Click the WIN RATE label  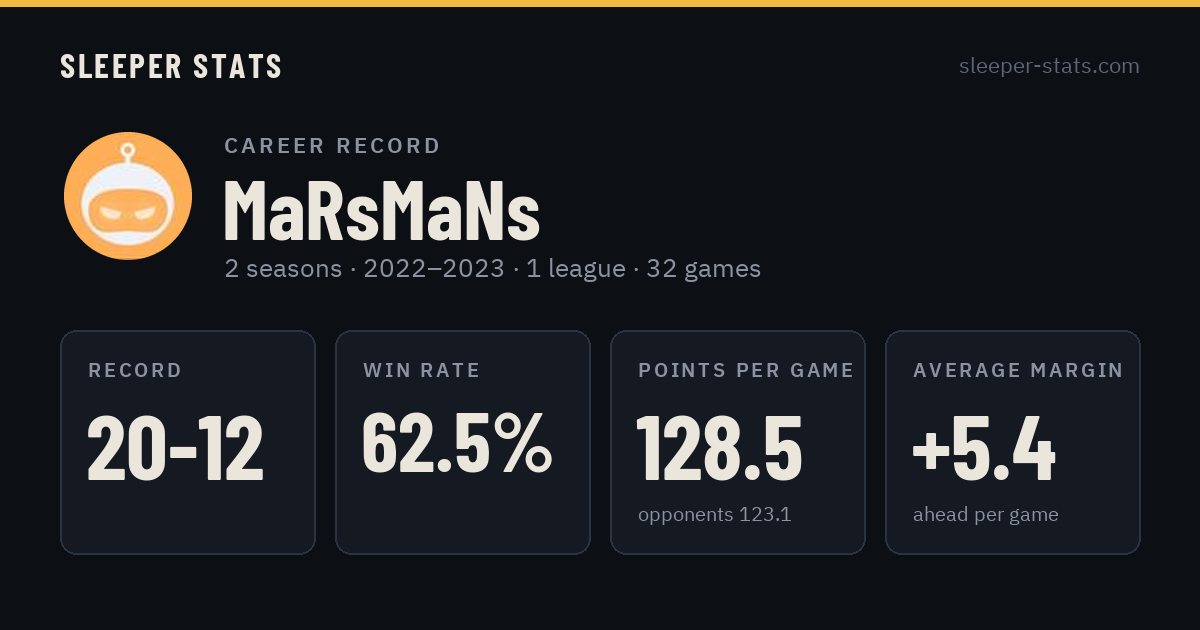422,371
